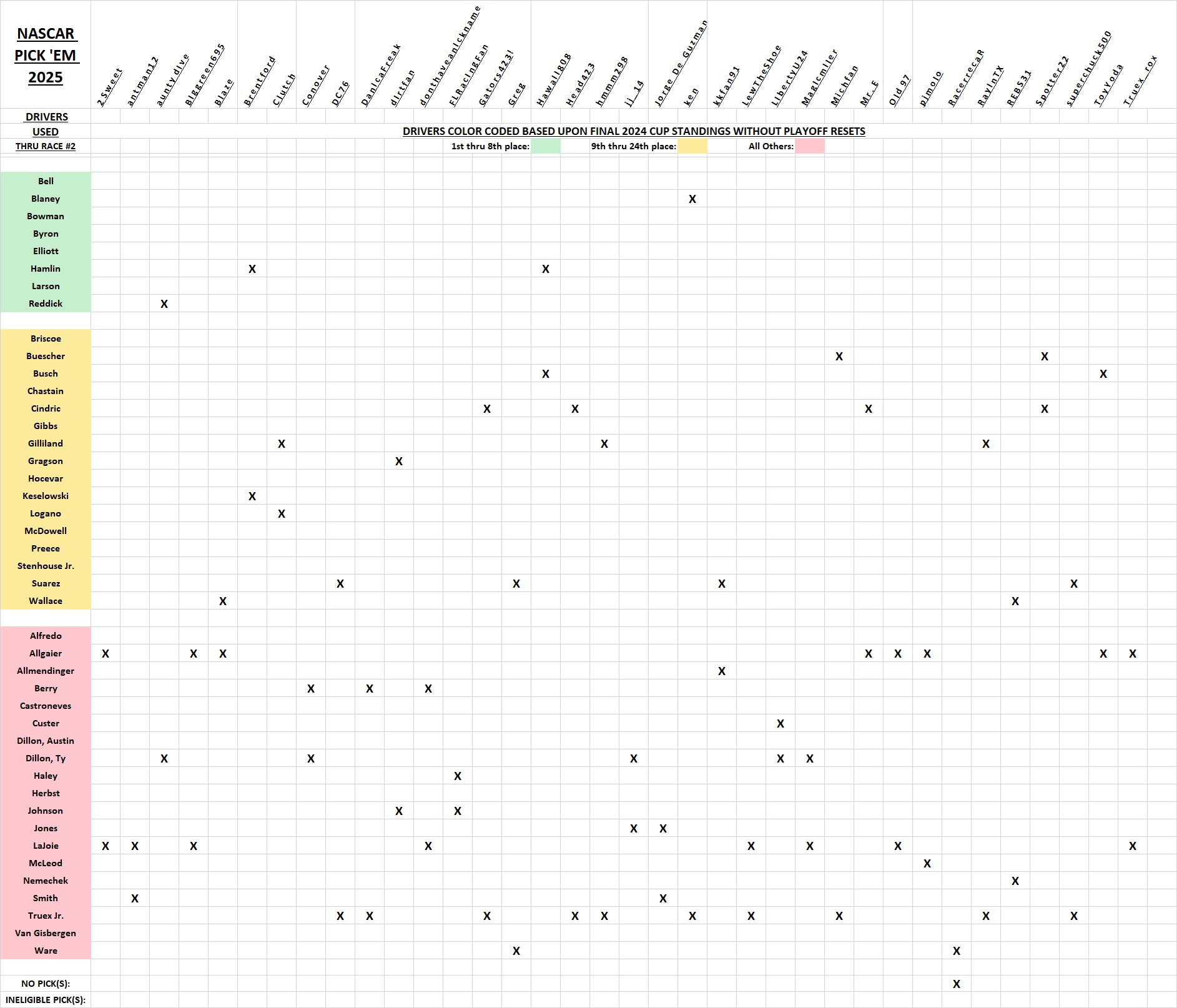This screenshot has width=1177, height=1008.
Task: Click the Reddick driver row label
Action: [46, 304]
